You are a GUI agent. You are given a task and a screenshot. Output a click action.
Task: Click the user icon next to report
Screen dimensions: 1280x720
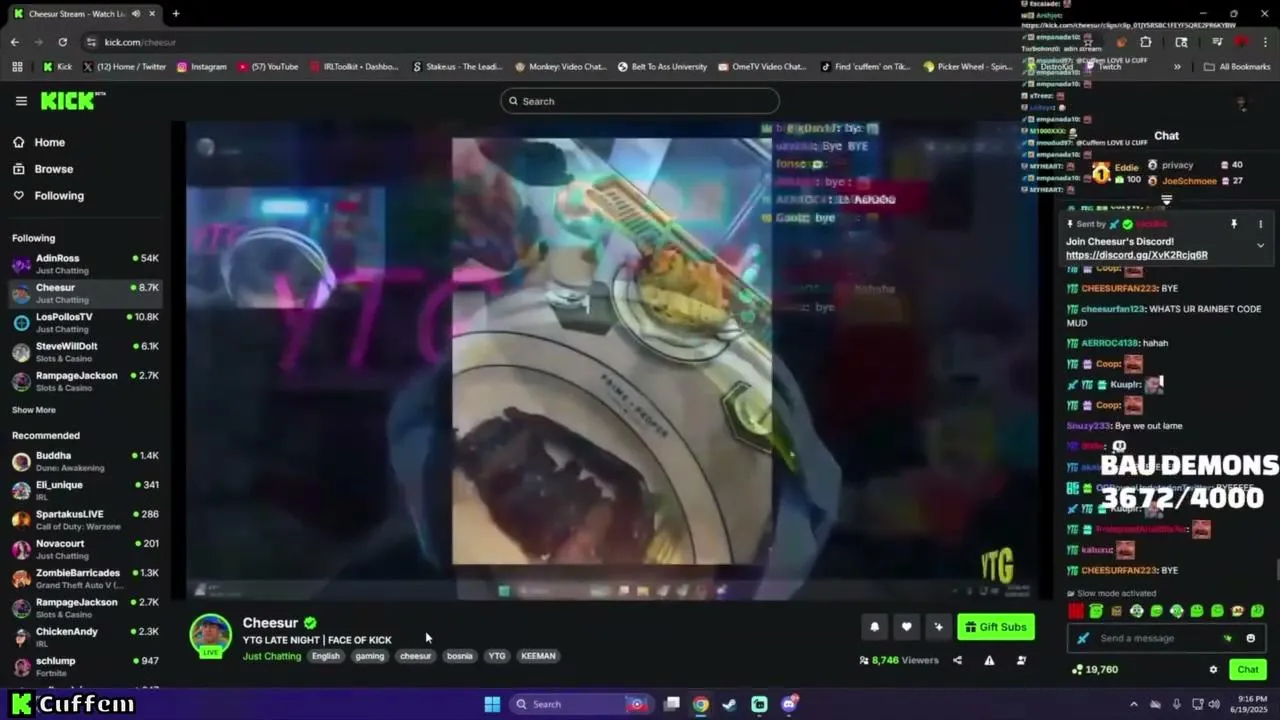pyautogui.click(x=1021, y=660)
